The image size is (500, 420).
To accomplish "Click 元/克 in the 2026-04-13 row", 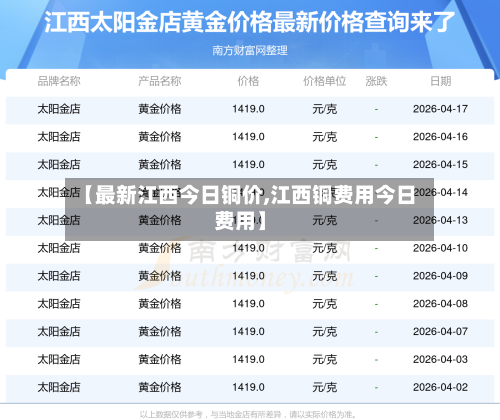I will pos(325,220).
